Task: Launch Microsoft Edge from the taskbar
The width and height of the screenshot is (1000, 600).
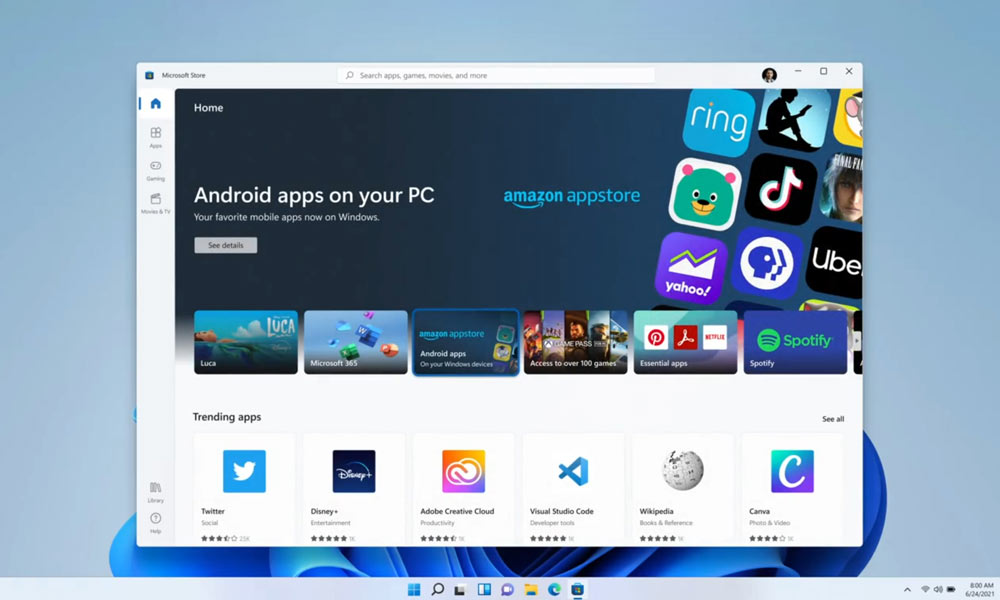Action: (x=554, y=589)
